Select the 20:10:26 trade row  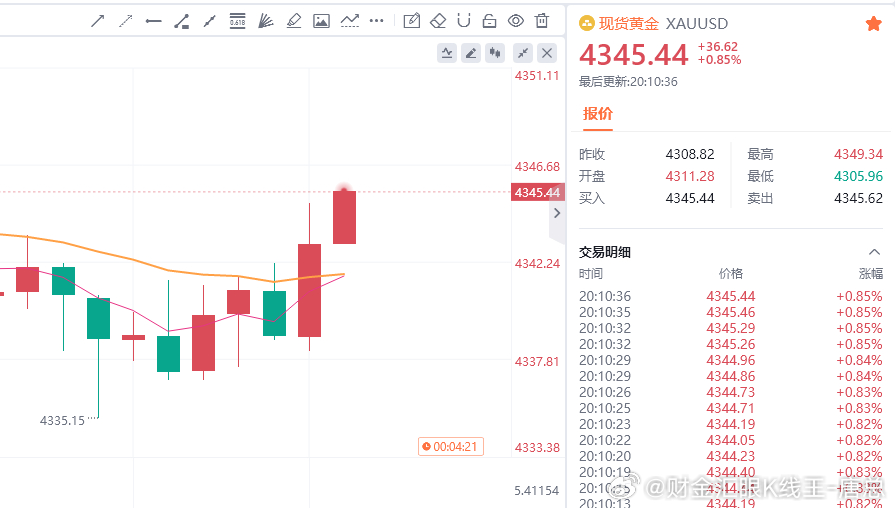point(731,392)
